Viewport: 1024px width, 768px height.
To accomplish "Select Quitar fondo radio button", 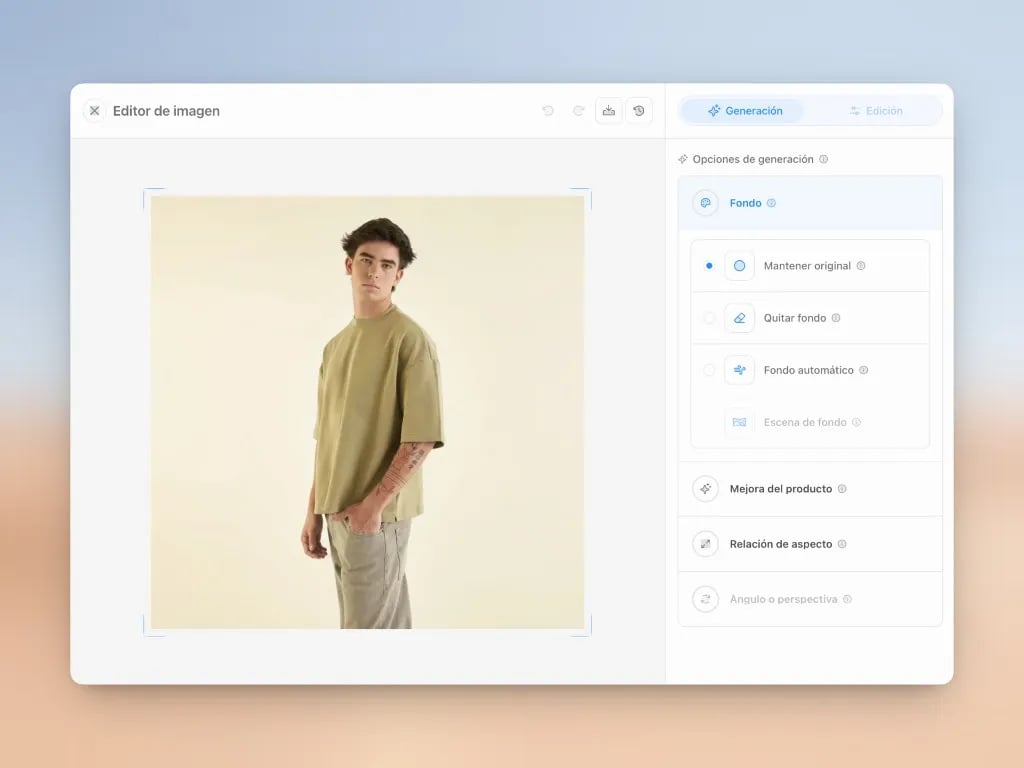I will pyautogui.click(x=709, y=318).
